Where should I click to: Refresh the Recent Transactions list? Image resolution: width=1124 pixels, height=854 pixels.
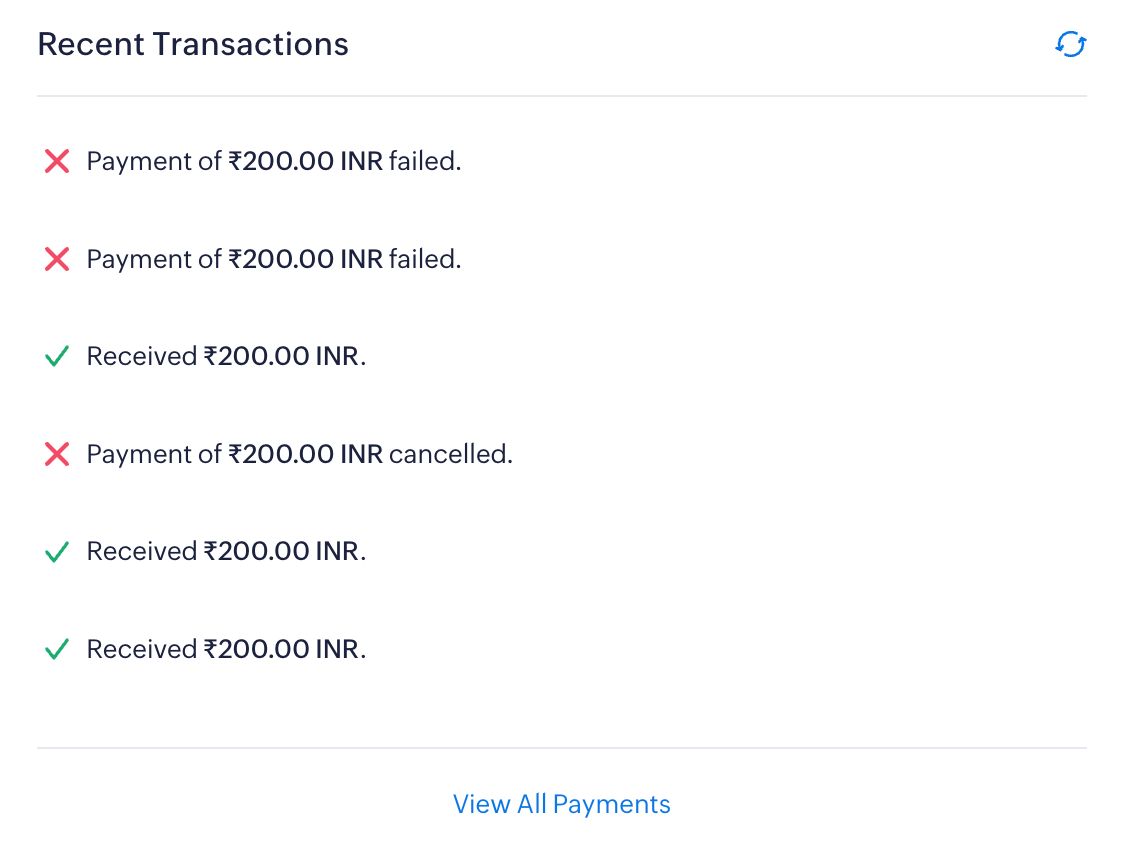click(x=1070, y=45)
